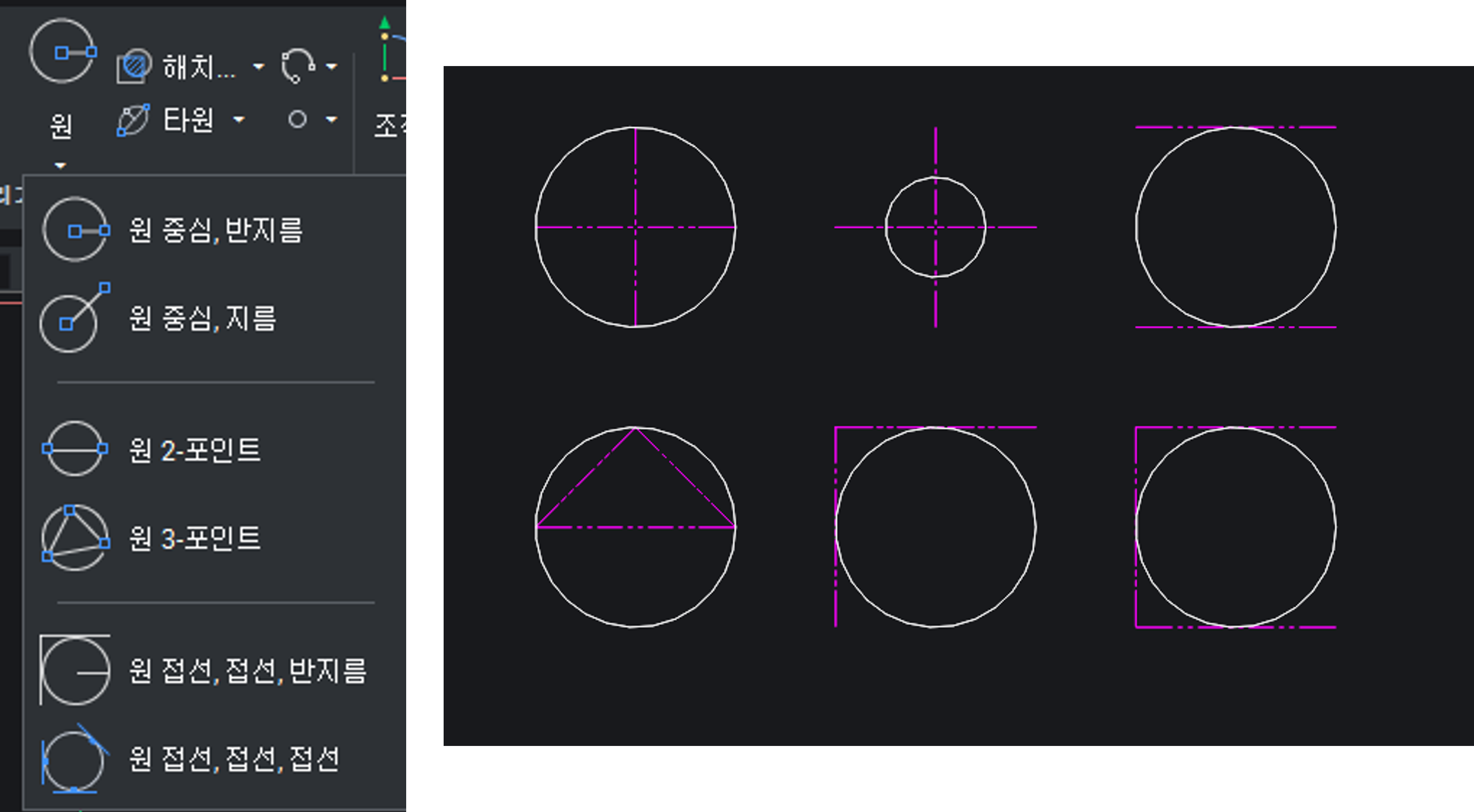
Task: Open the revision cloud dropdown arrow
Action: click(332, 67)
